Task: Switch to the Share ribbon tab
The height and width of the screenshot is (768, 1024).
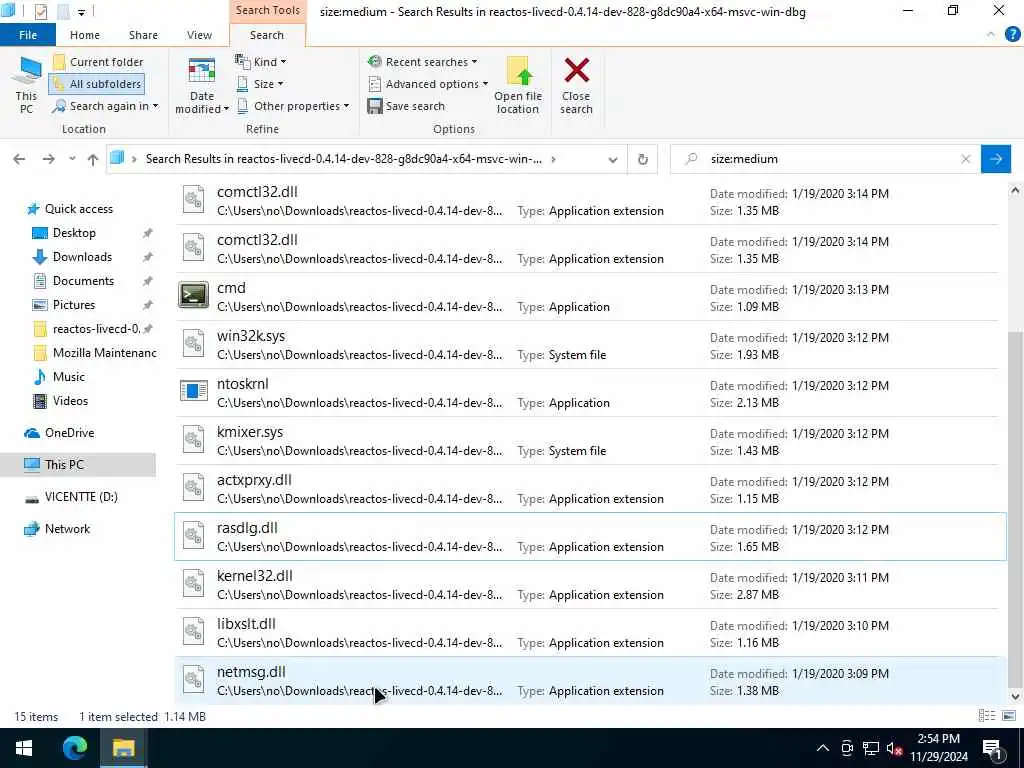Action: [143, 35]
